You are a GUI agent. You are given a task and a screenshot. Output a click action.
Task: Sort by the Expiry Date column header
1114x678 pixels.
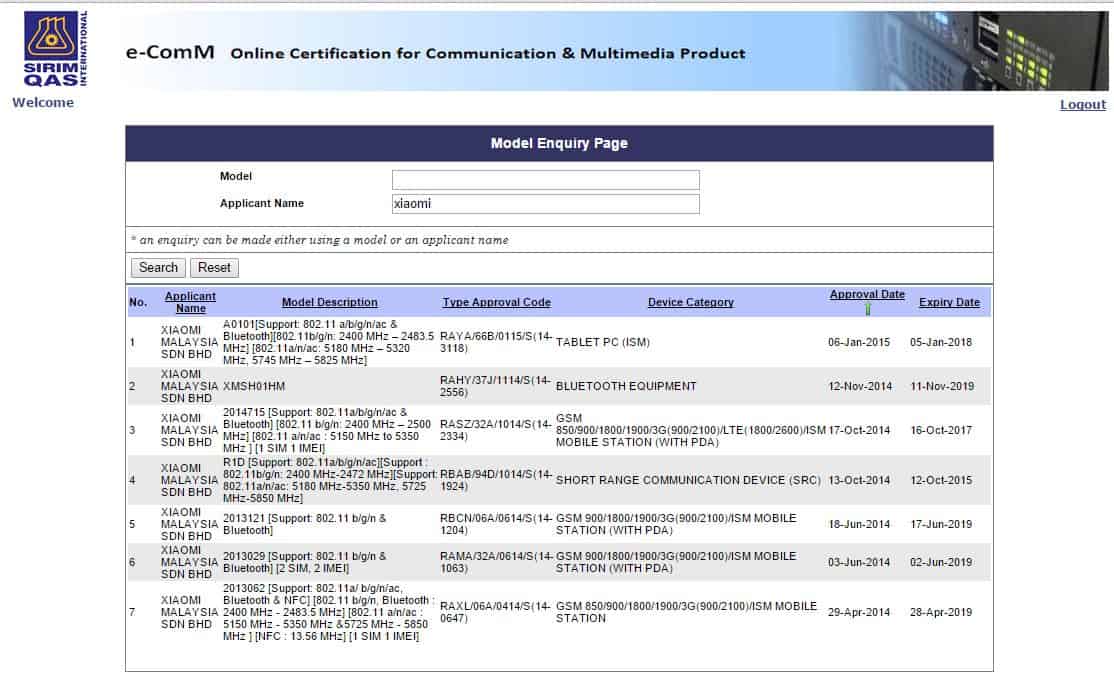949,302
